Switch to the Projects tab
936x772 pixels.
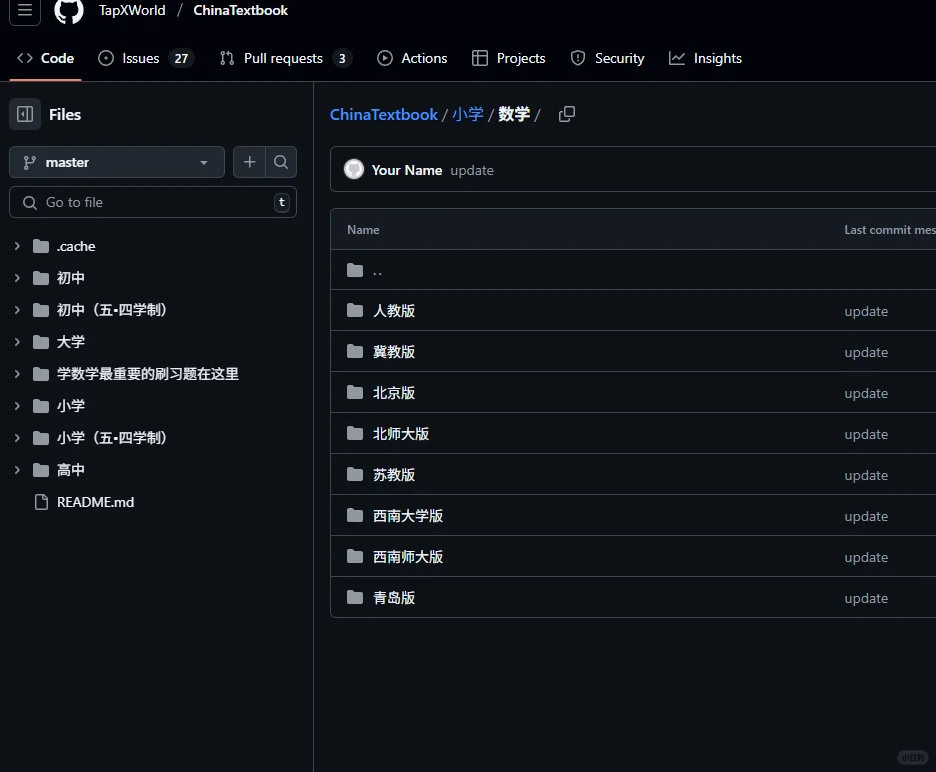click(x=509, y=58)
